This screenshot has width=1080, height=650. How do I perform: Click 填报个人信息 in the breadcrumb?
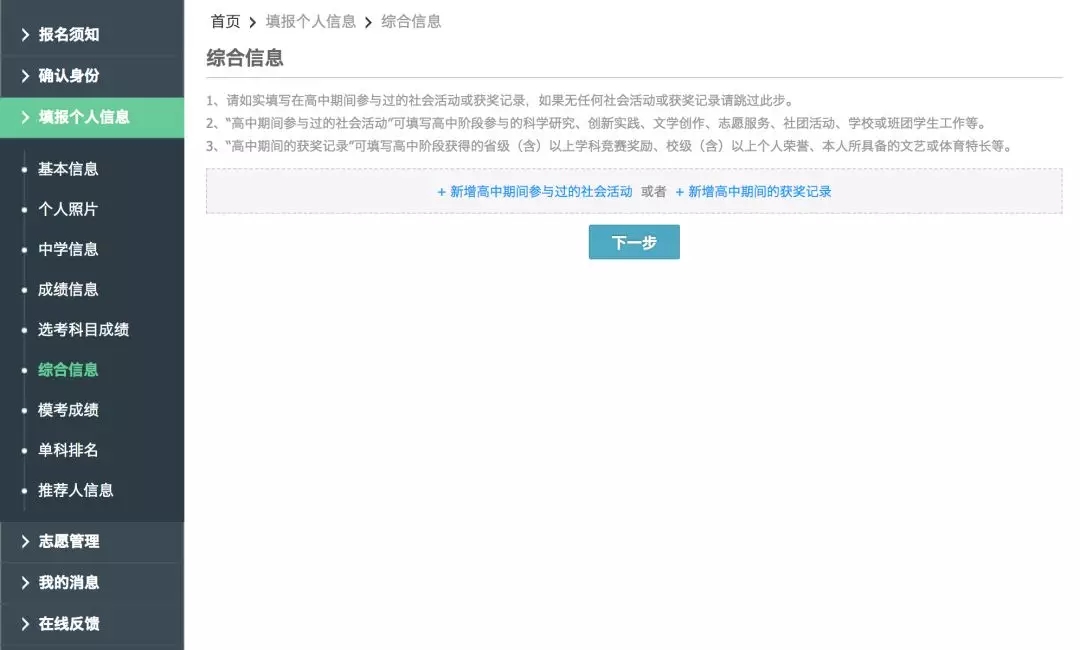[x=310, y=21]
